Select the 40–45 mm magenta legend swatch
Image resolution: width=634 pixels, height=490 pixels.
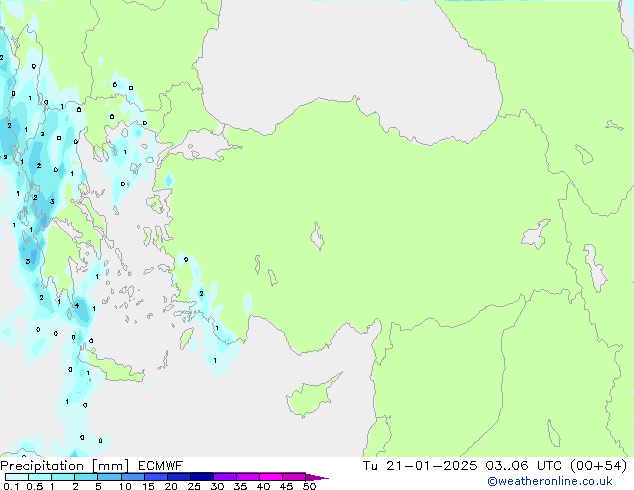click(271, 477)
